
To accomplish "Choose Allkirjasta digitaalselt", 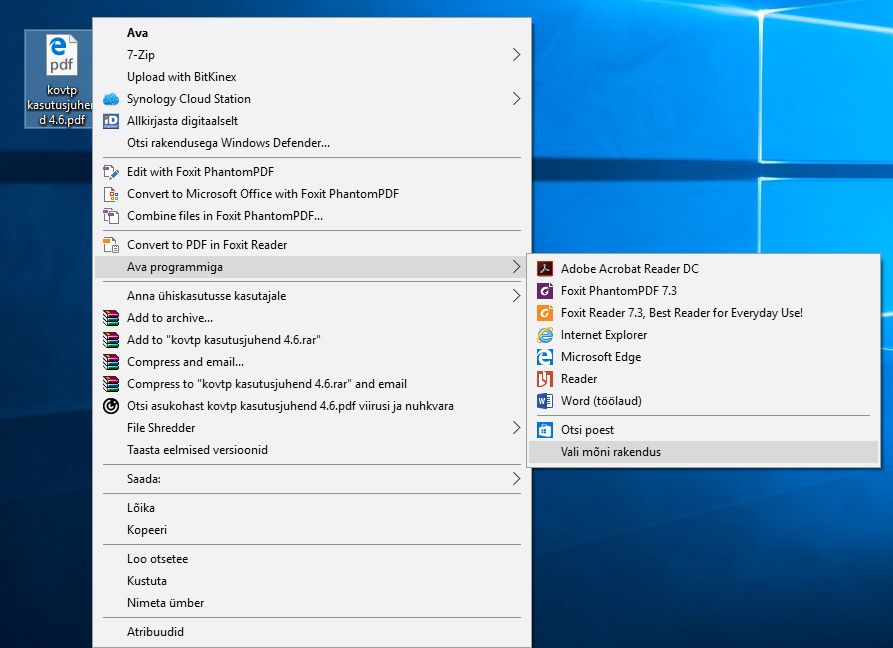I will coord(312,121).
